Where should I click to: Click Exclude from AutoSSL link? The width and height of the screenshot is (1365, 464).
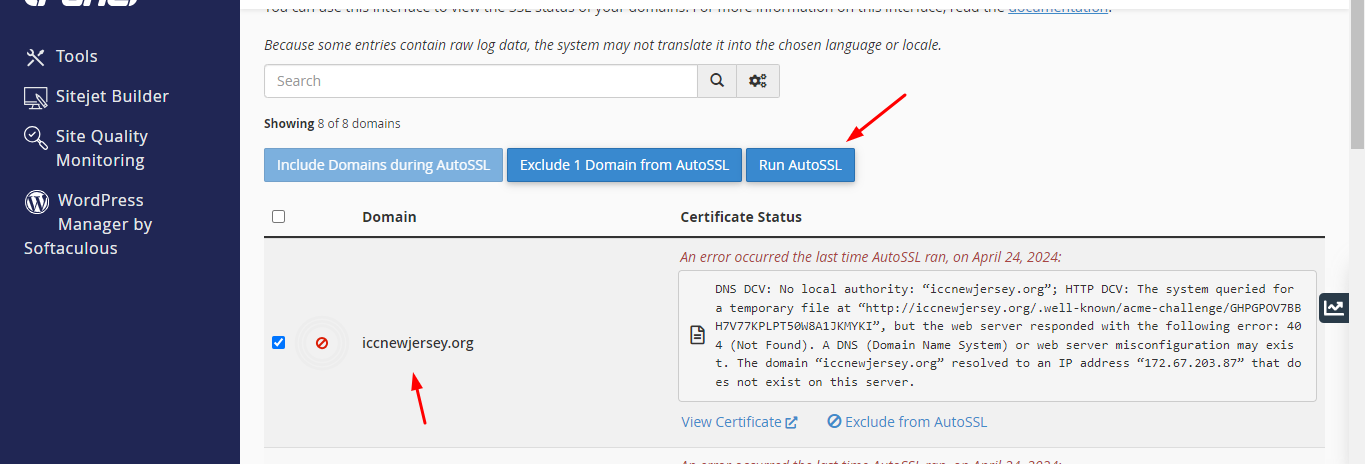tap(907, 422)
